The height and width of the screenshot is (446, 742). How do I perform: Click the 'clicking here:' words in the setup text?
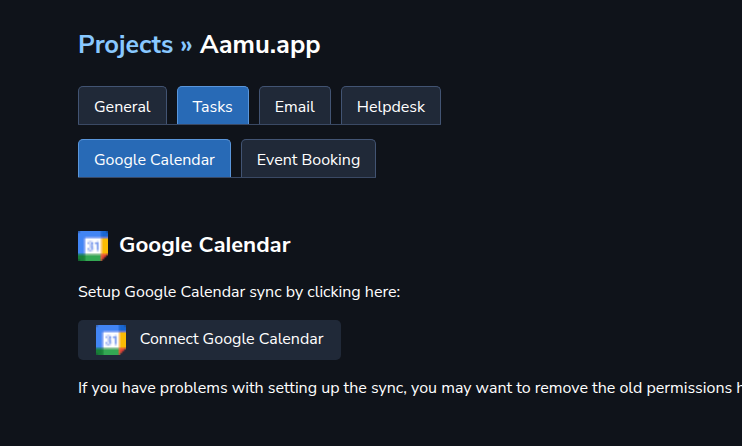[353, 292]
